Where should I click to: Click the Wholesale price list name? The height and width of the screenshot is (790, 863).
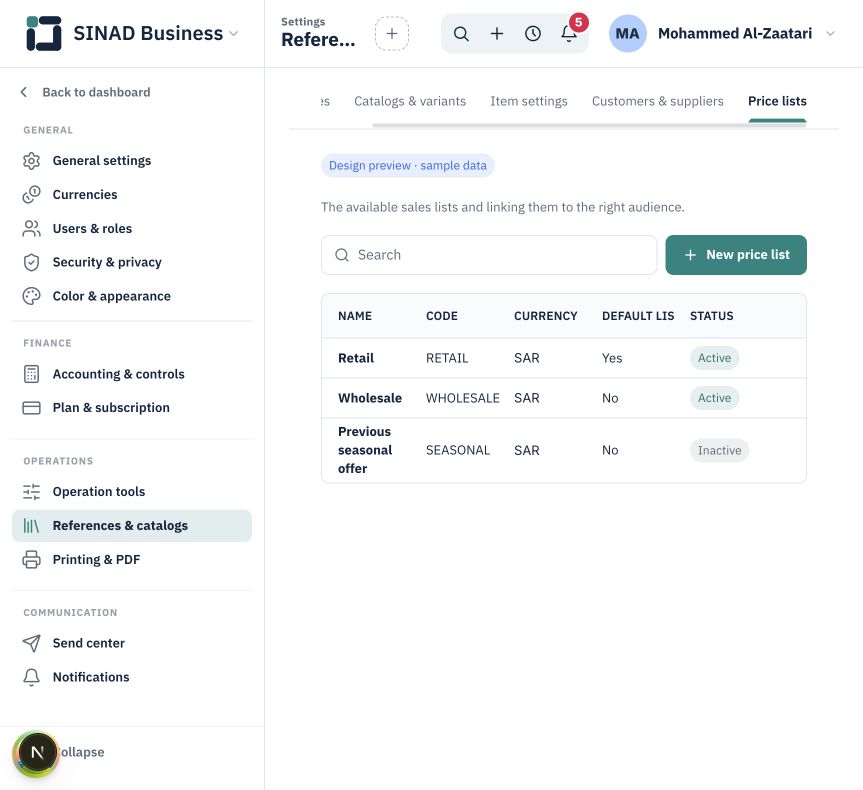(370, 398)
